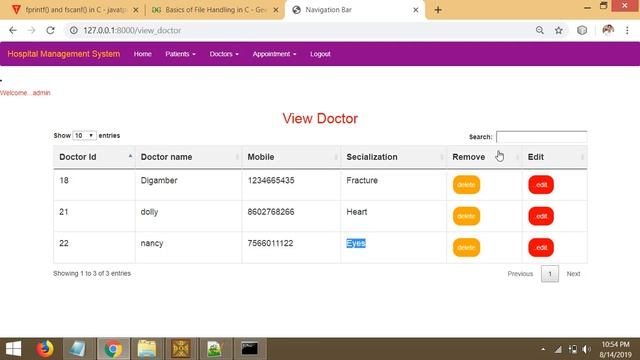The height and width of the screenshot is (360, 640).
Task: Open the Windows Start menu
Action: click(13, 349)
